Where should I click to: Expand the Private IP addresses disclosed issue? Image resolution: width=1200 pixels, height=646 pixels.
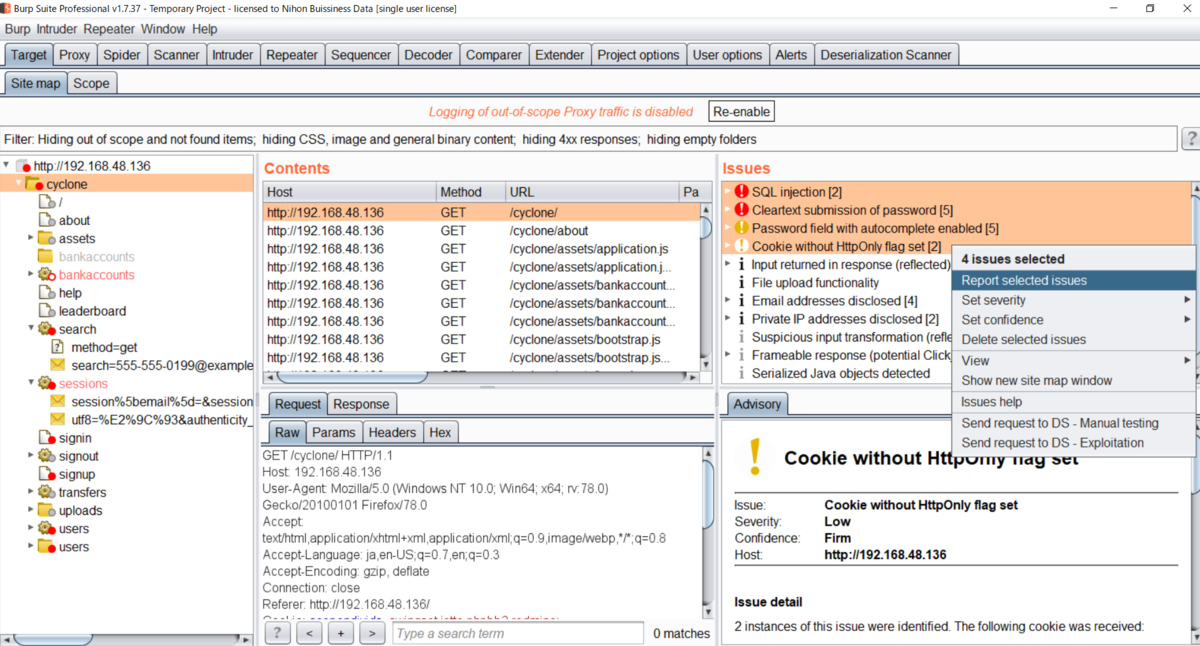tap(727, 319)
